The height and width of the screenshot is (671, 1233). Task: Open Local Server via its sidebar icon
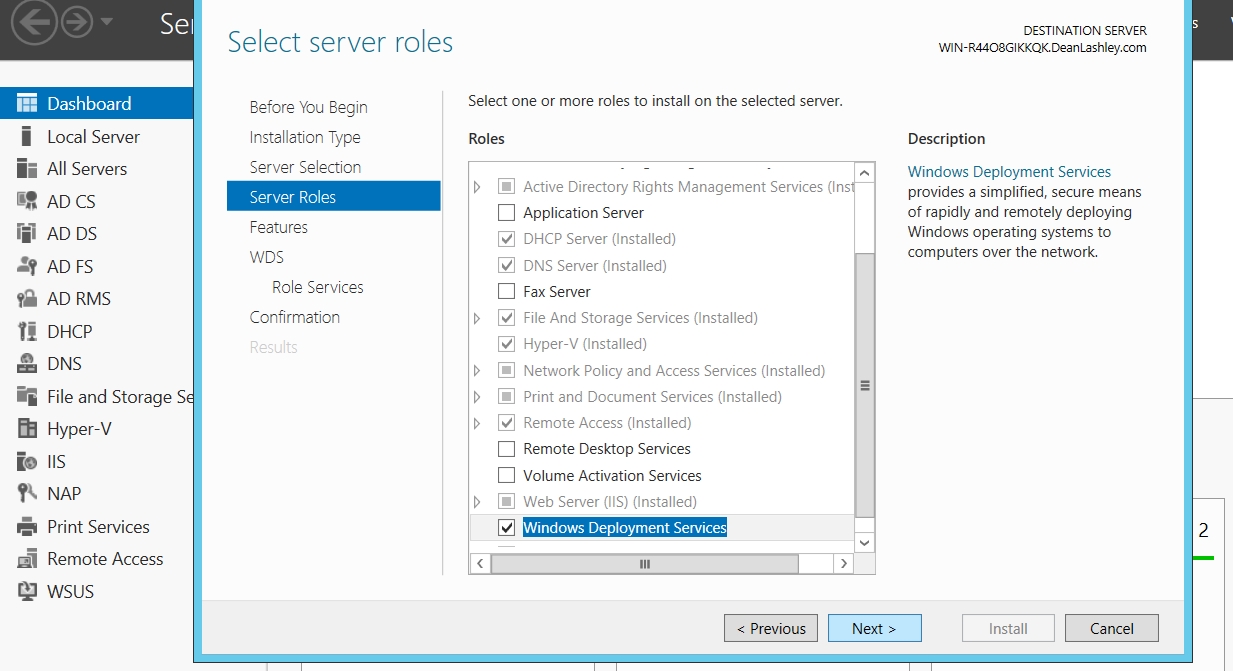click(27, 137)
